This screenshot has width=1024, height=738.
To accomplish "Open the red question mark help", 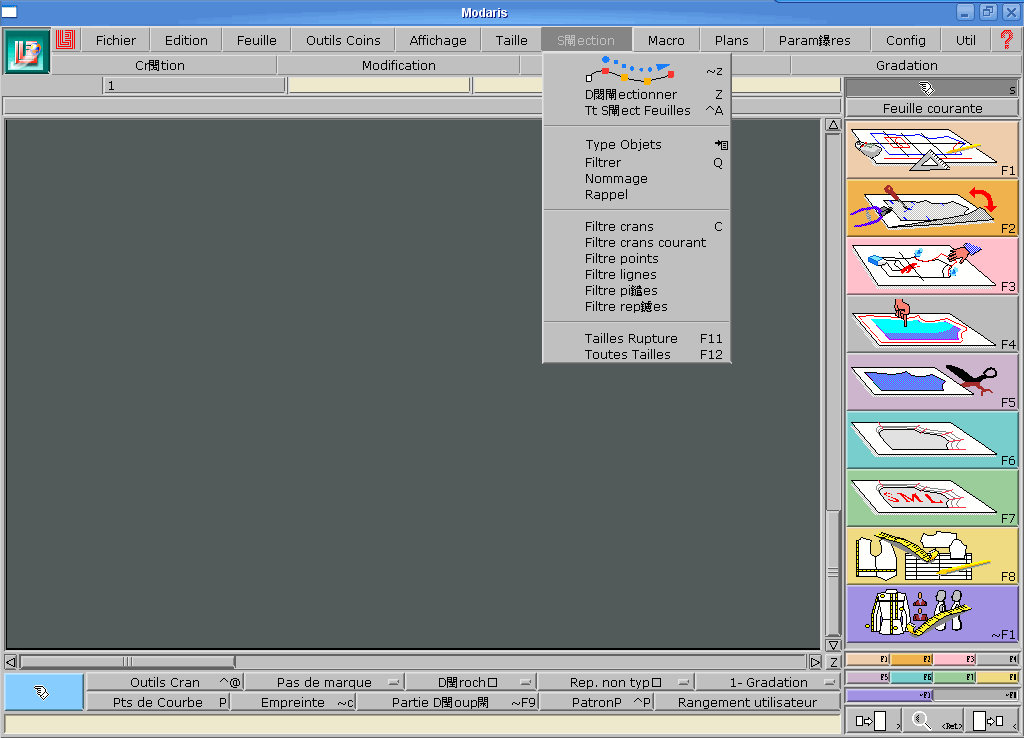I will (1006, 40).
